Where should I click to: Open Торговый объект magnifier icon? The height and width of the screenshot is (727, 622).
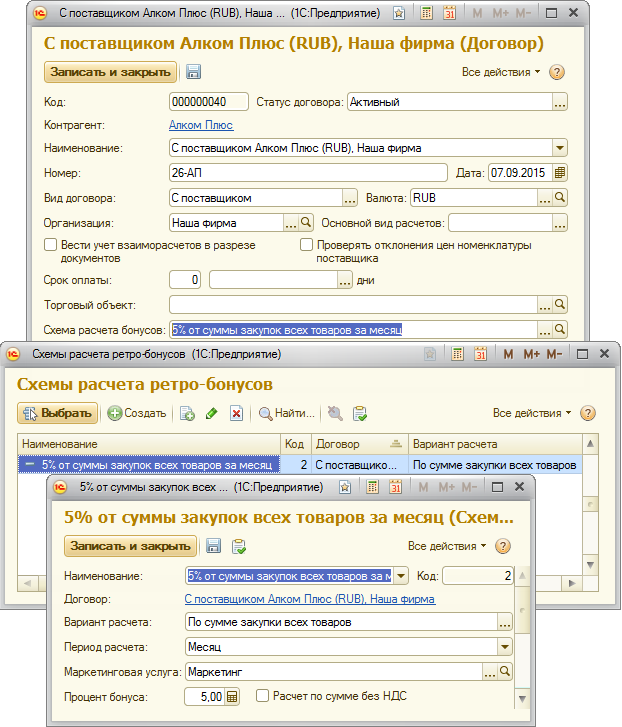click(560, 305)
